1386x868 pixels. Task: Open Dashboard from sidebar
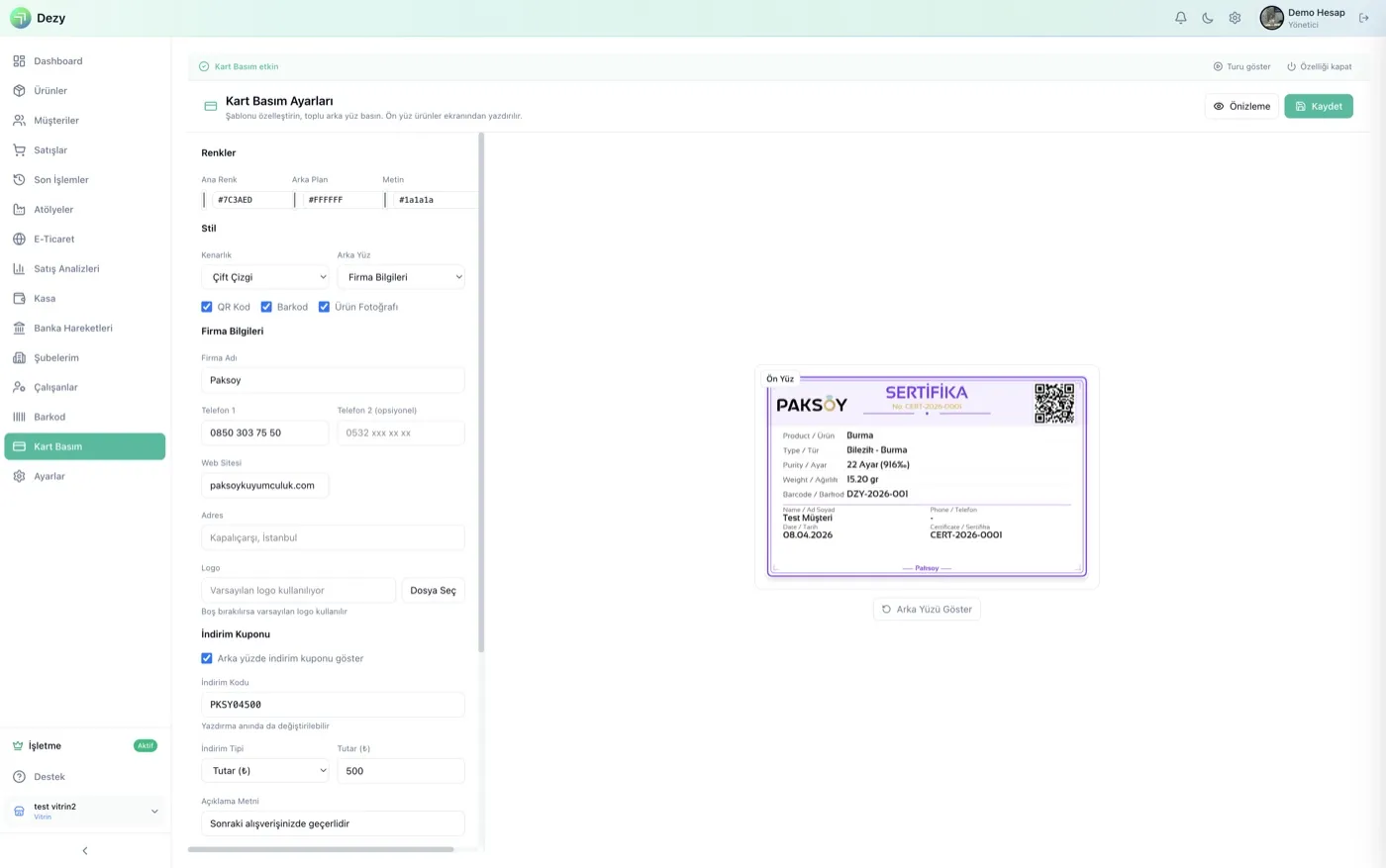(85, 61)
